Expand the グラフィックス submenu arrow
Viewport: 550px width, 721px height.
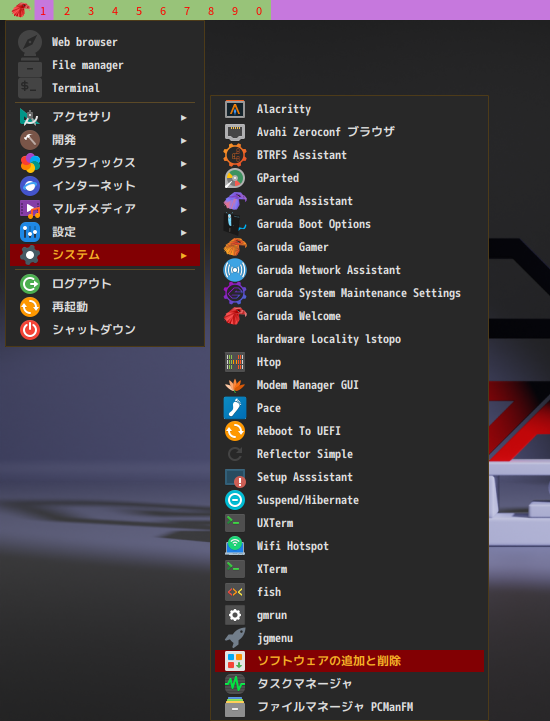click(183, 164)
